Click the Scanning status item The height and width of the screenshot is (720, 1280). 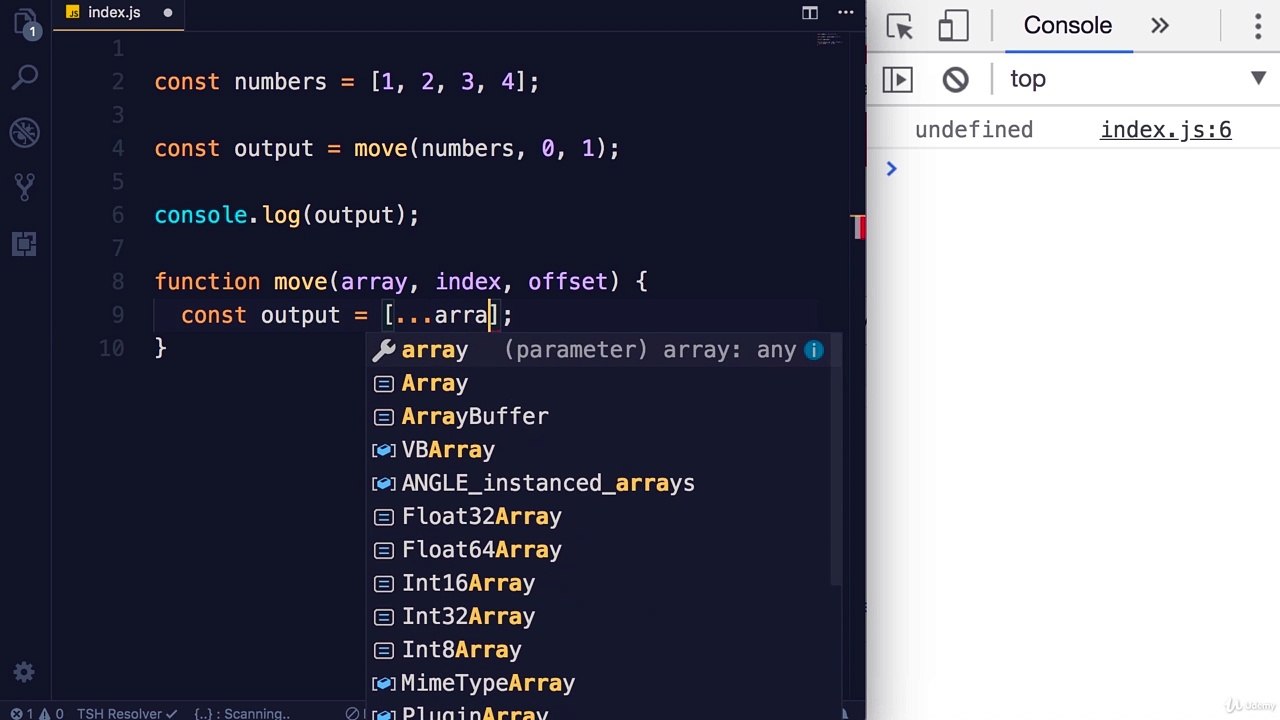[x=242, y=713]
